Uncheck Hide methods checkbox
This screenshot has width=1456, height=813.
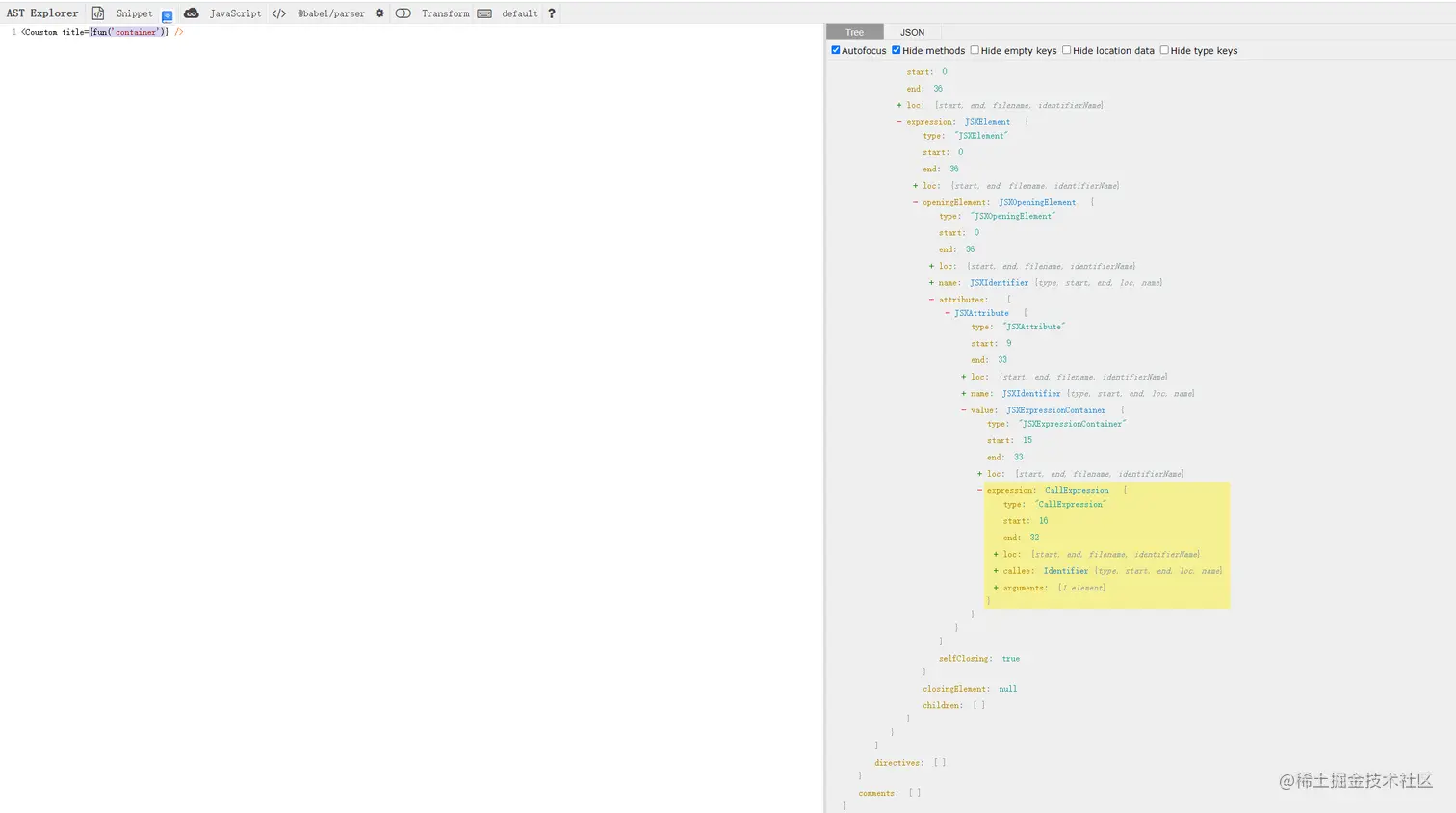(897, 50)
